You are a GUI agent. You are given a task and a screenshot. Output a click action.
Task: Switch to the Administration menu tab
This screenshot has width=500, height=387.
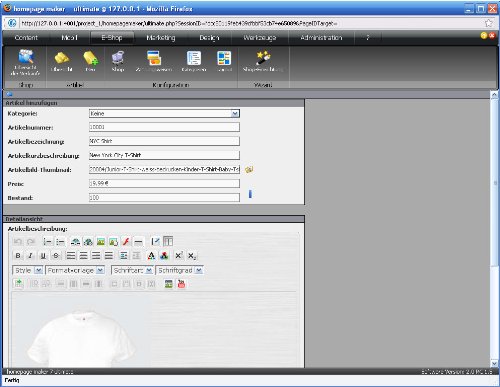coord(321,38)
